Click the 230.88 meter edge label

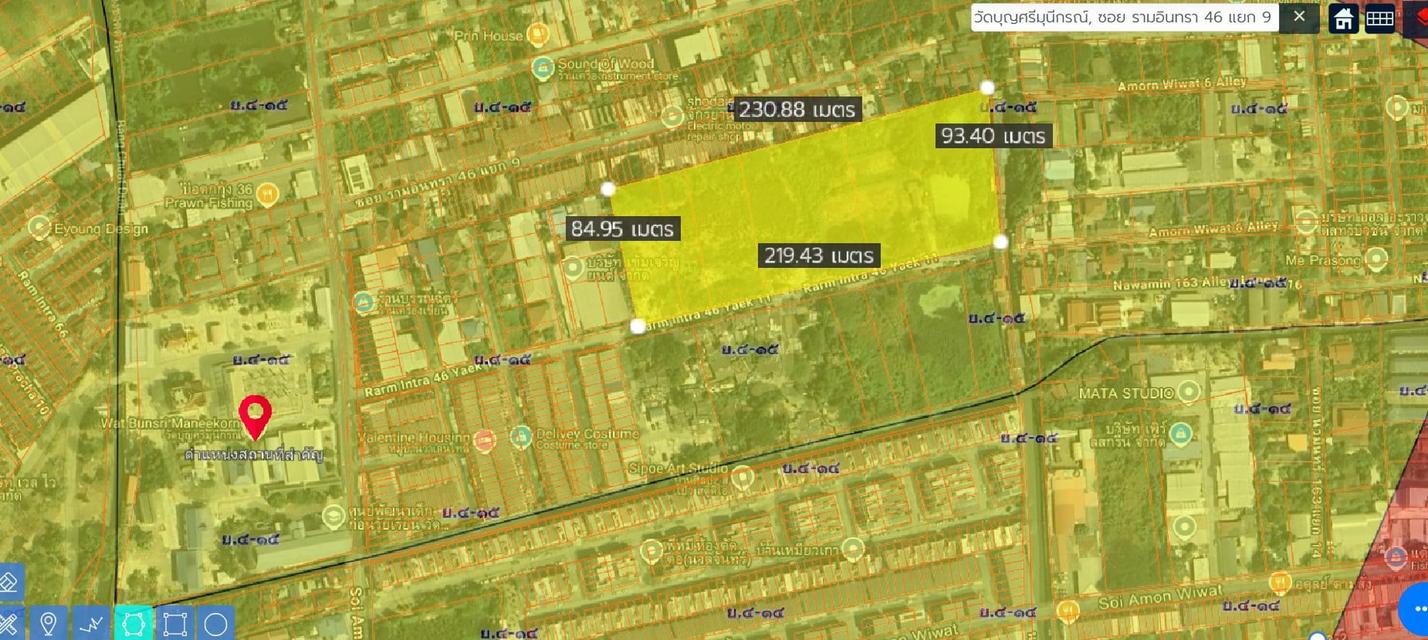[x=797, y=109]
